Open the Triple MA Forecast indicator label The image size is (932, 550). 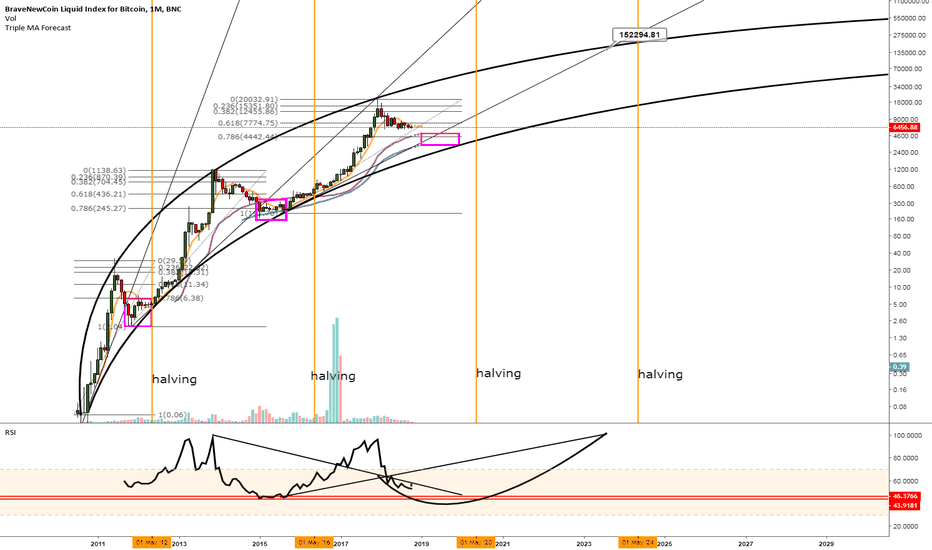(38, 28)
